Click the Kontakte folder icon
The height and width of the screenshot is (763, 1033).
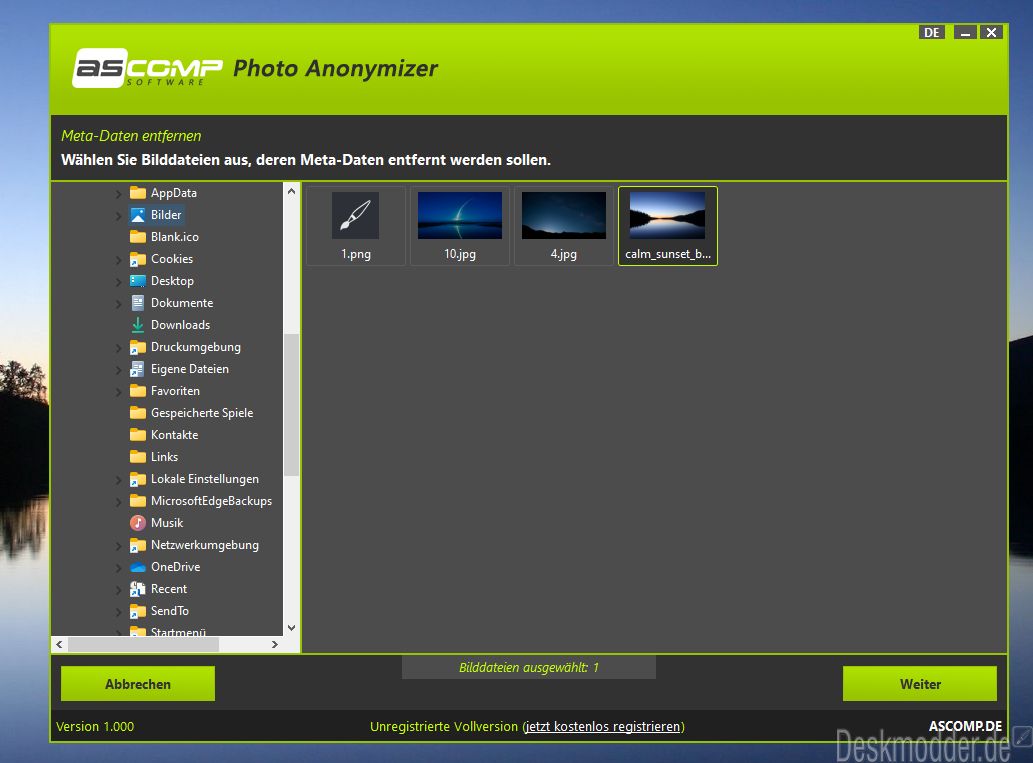pos(138,435)
